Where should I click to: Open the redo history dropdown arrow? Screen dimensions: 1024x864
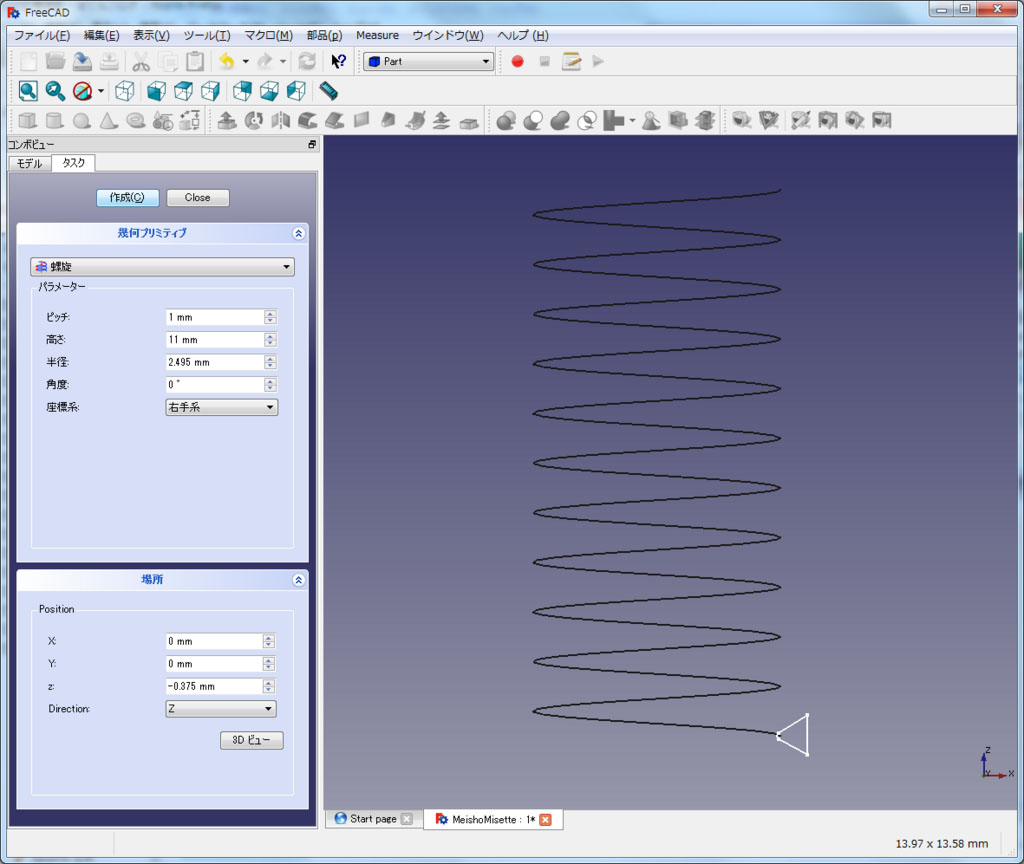pyautogui.click(x=283, y=61)
